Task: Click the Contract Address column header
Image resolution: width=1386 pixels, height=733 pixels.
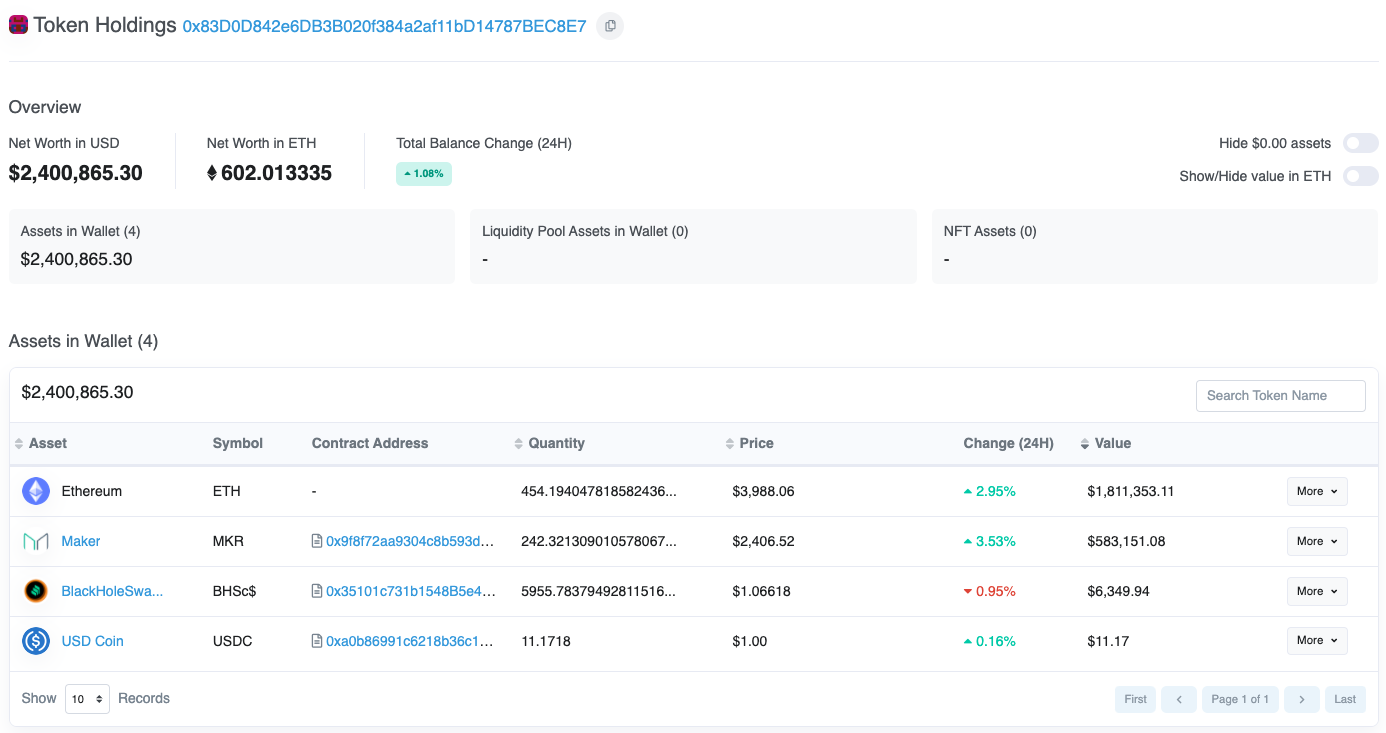Action: (370, 443)
